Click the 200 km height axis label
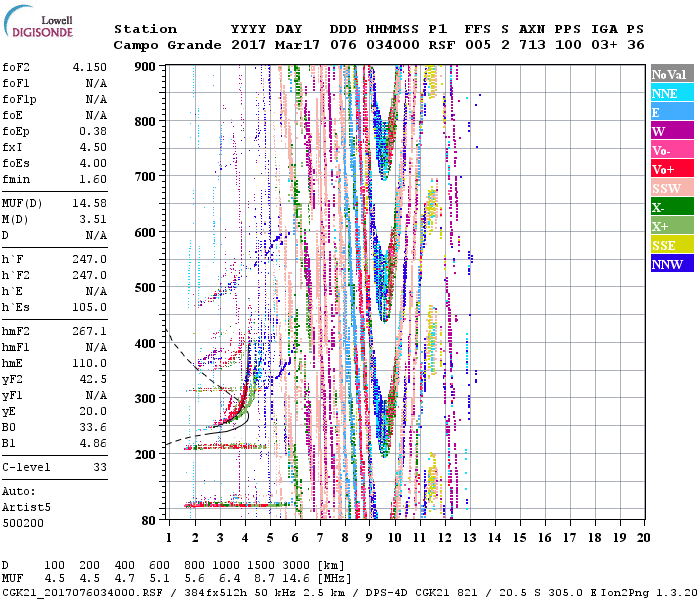Screen dimensions: 700x600 [145, 454]
